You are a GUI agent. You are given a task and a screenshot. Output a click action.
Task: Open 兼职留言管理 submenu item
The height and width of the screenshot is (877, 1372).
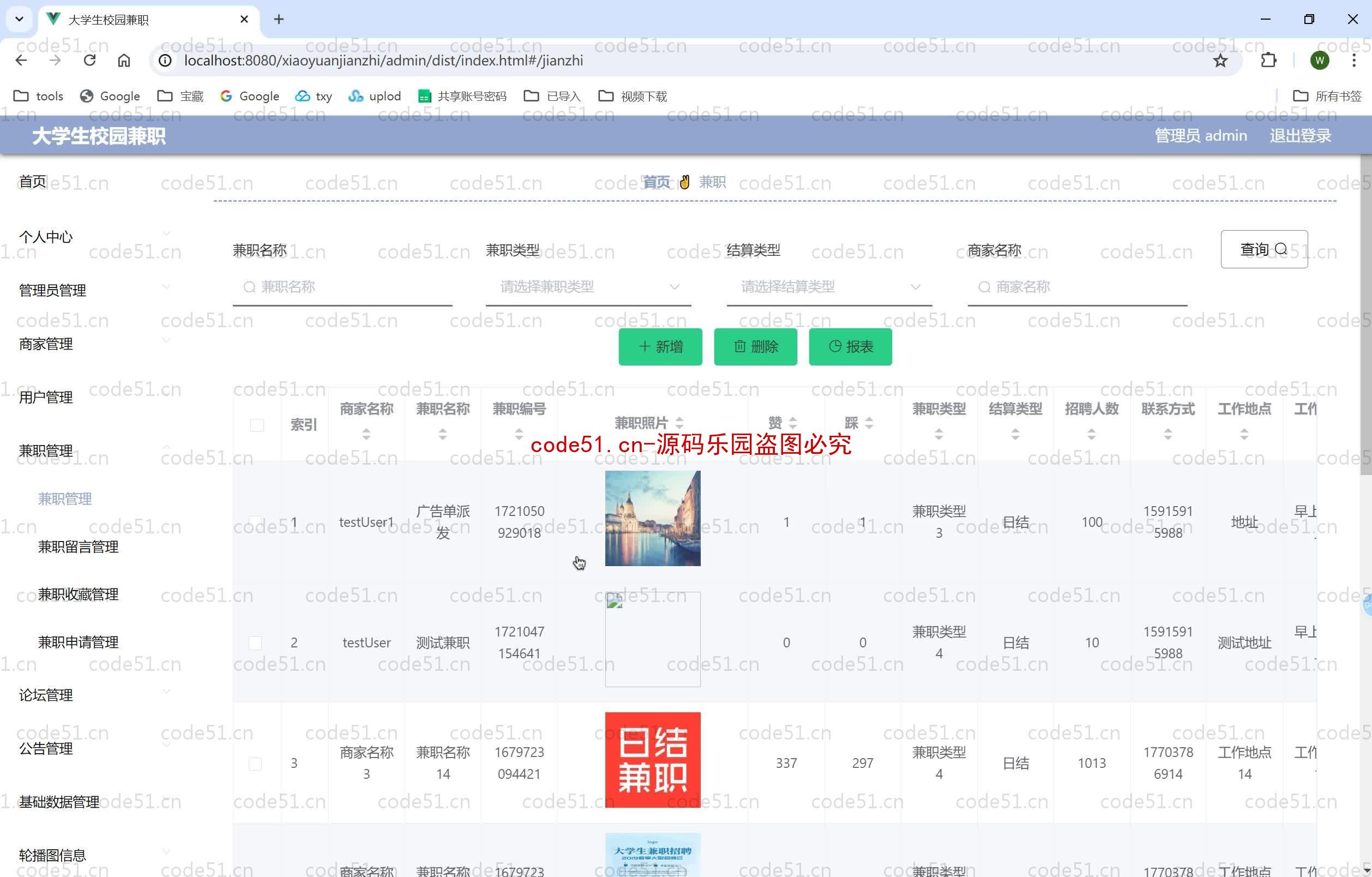[78, 546]
